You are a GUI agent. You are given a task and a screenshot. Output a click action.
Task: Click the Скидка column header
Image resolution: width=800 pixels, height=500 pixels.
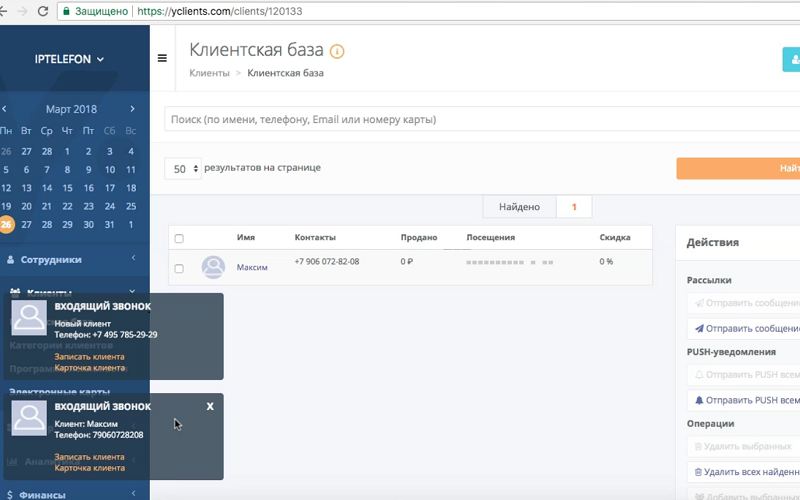pyautogui.click(x=615, y=237)
